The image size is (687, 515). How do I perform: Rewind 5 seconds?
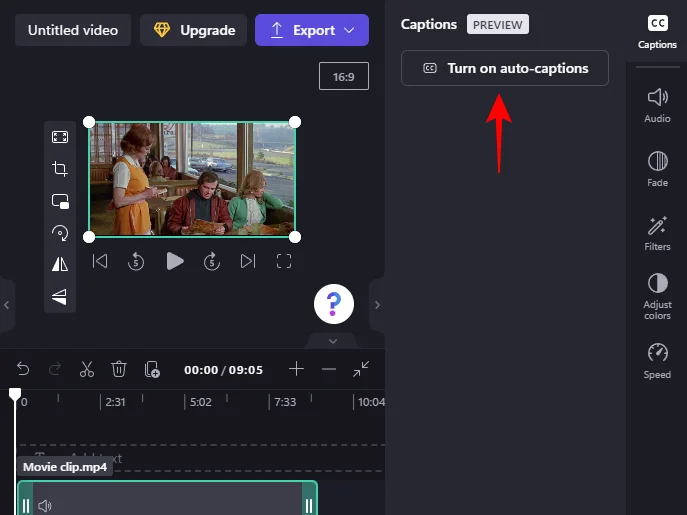click(x=136, y=261)
